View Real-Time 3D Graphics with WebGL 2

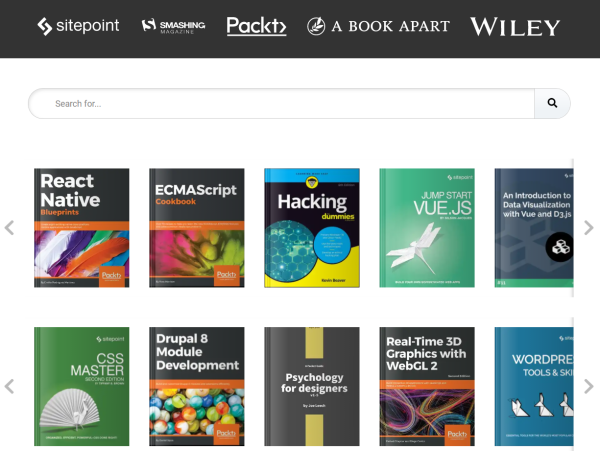(426, 386)
